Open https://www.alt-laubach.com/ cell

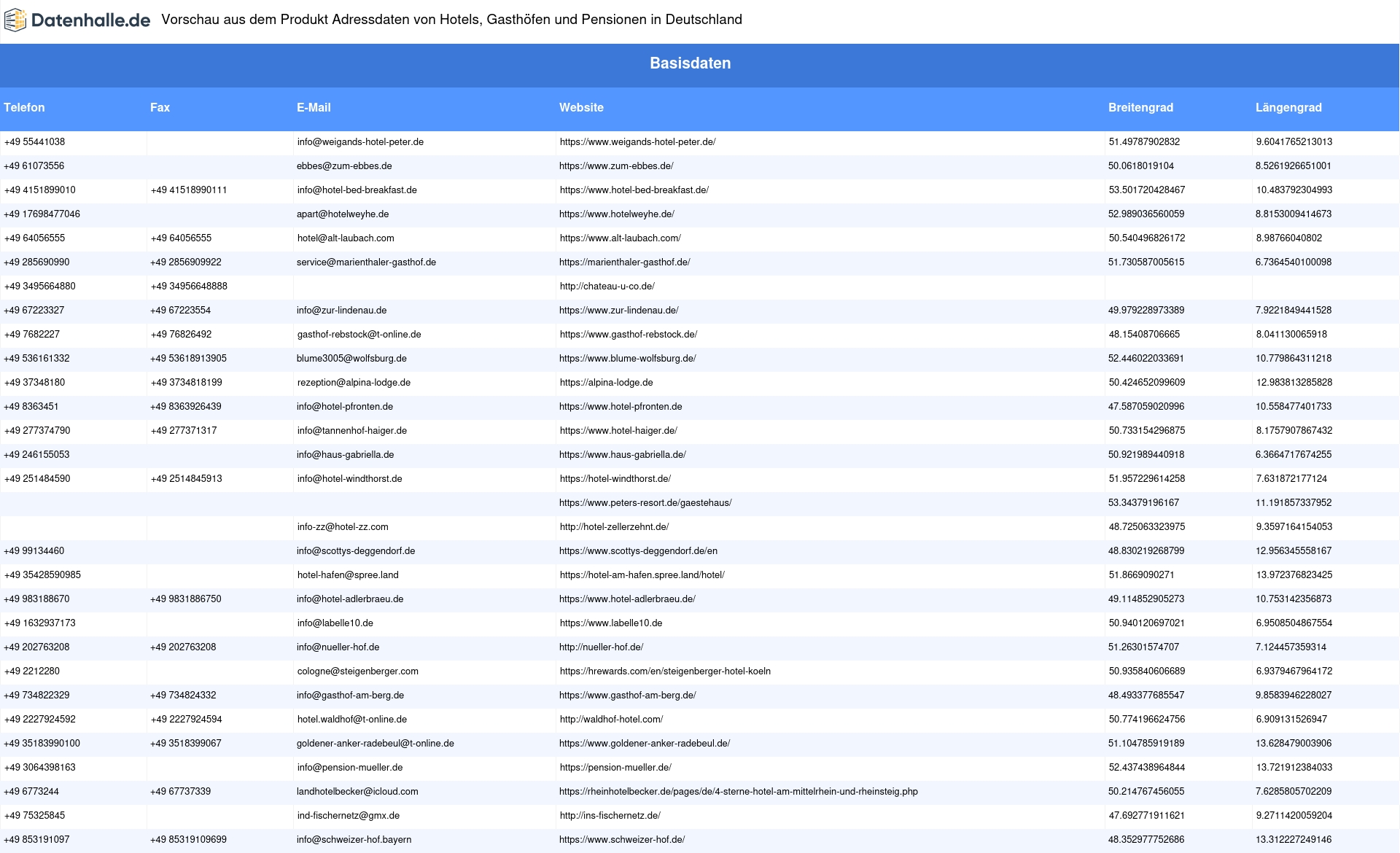tap(621, 238)
